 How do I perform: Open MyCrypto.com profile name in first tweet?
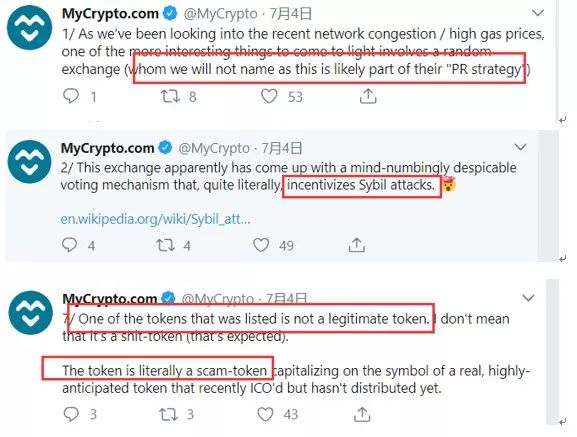click(x=110, y=14)
